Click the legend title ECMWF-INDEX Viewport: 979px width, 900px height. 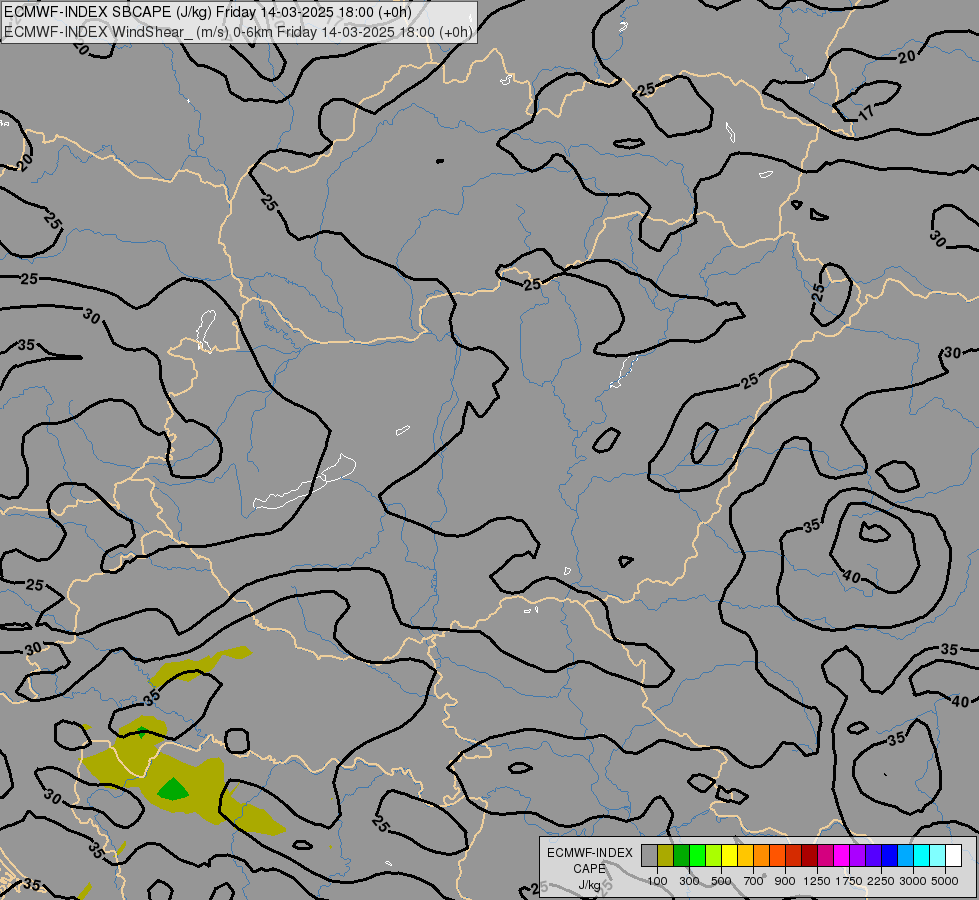pyautogui.click(x=589, y=853)
